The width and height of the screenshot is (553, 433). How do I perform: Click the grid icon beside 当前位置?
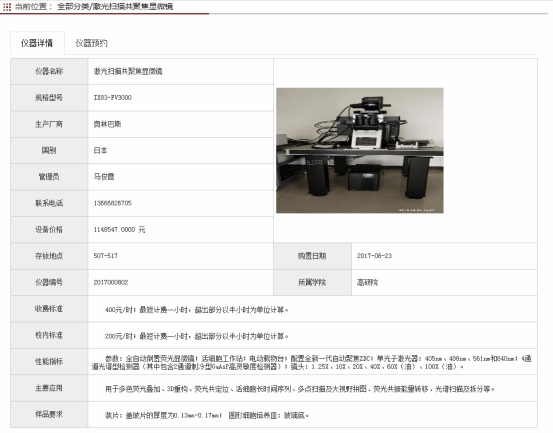7,7
